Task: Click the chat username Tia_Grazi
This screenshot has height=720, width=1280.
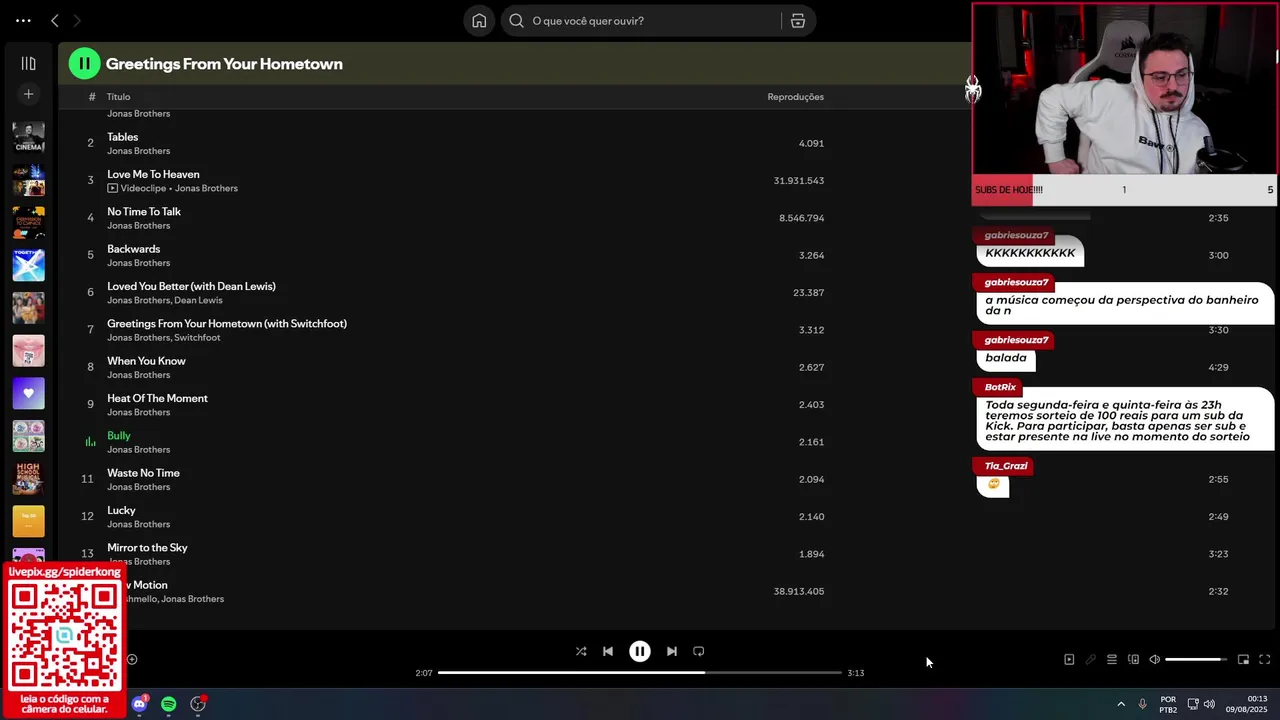Action: point(1006,466)
